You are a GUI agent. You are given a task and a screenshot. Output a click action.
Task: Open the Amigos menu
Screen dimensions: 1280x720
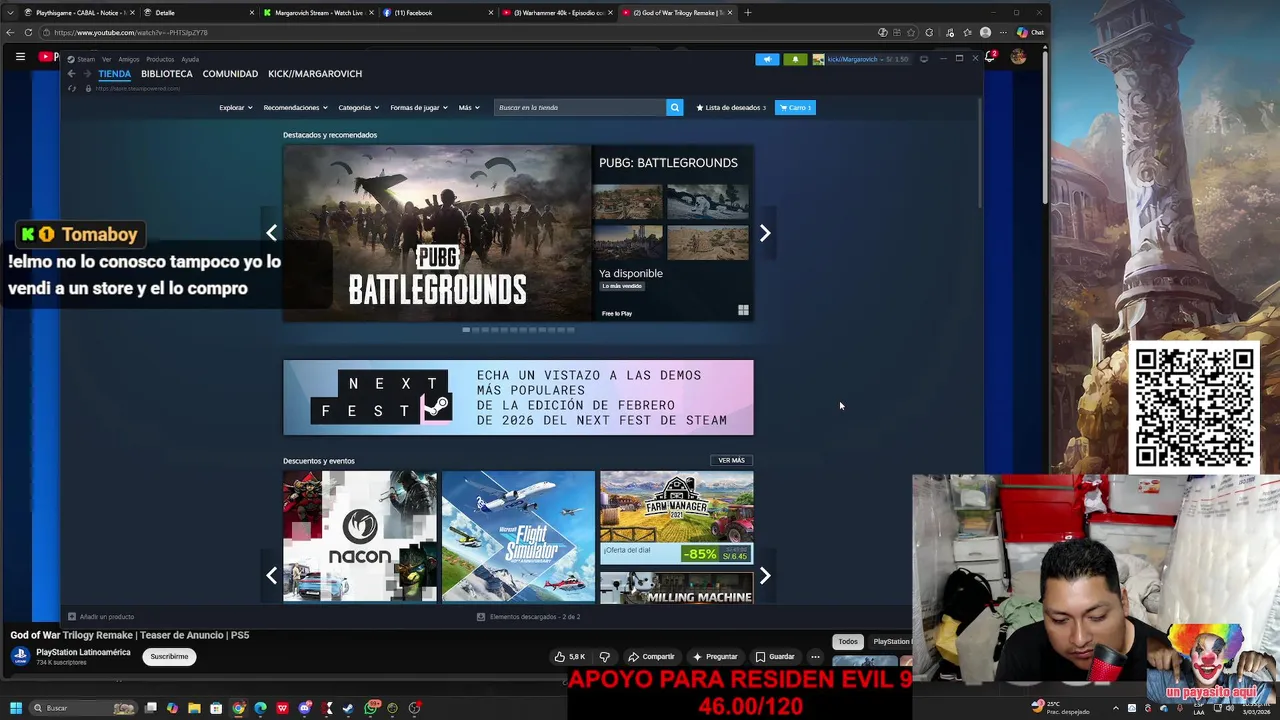pos(129,59)
